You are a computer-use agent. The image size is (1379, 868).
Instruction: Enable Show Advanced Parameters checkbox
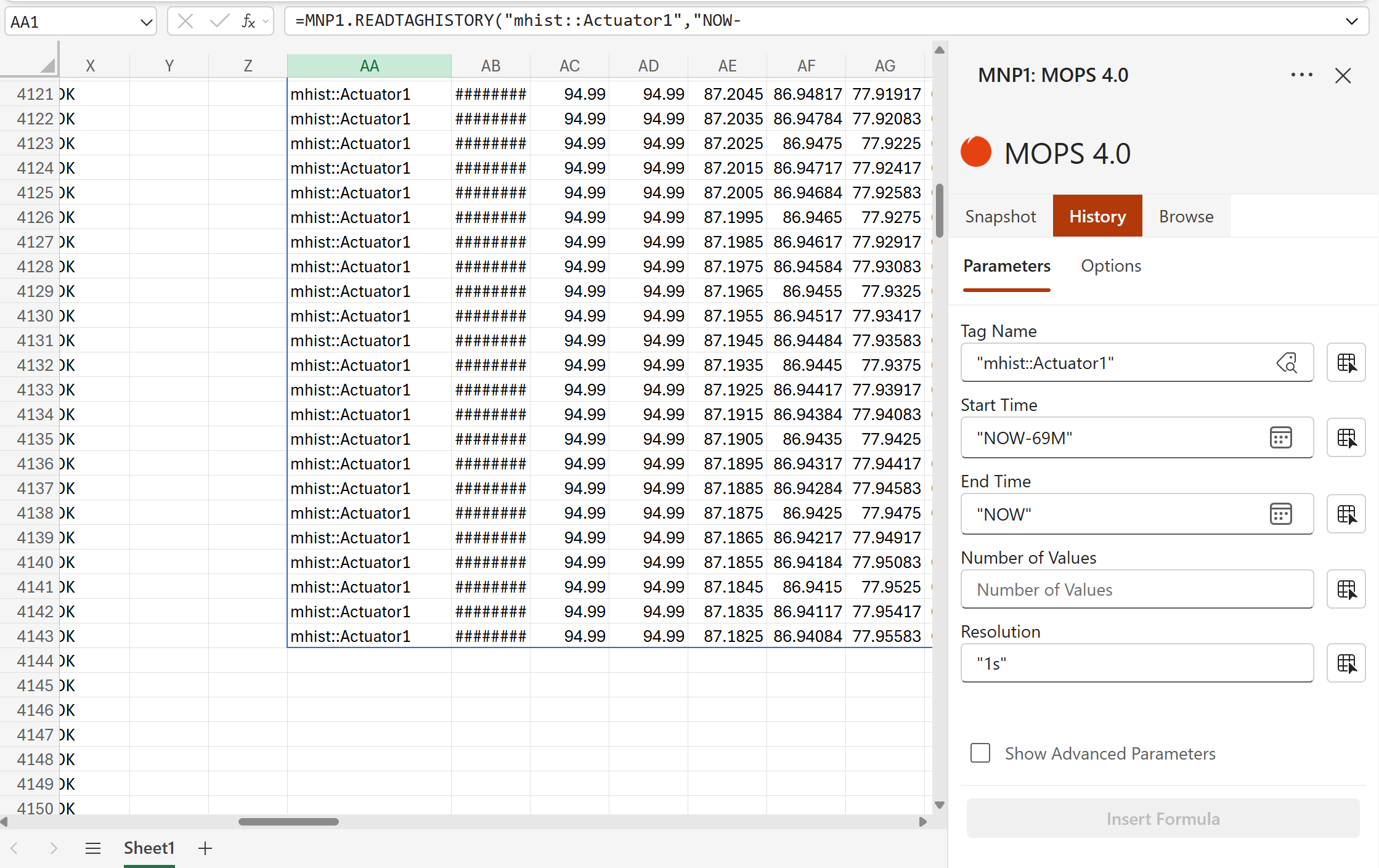tap(980, 753)
